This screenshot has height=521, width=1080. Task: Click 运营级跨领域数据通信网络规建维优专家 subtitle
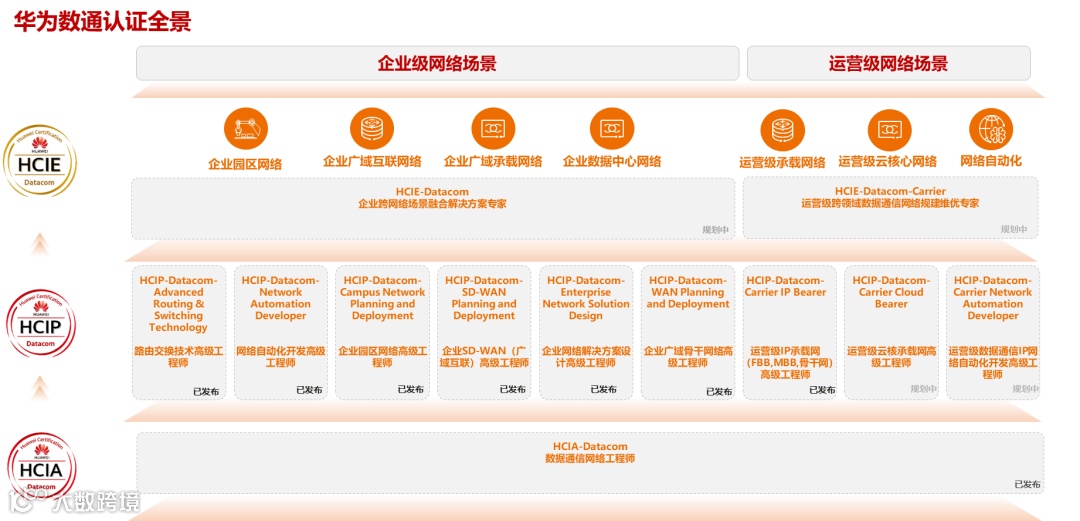point(890,203)
